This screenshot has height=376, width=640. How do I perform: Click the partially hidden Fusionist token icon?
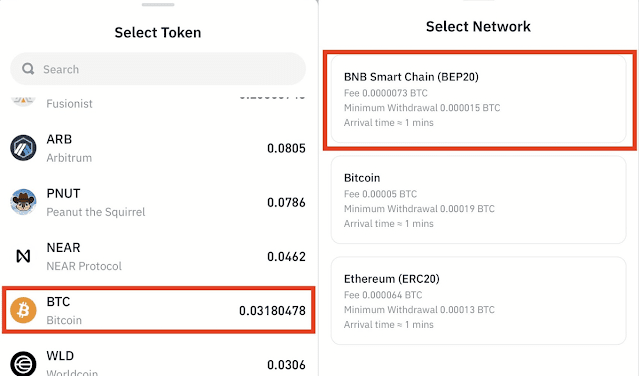tap(23, 100)
